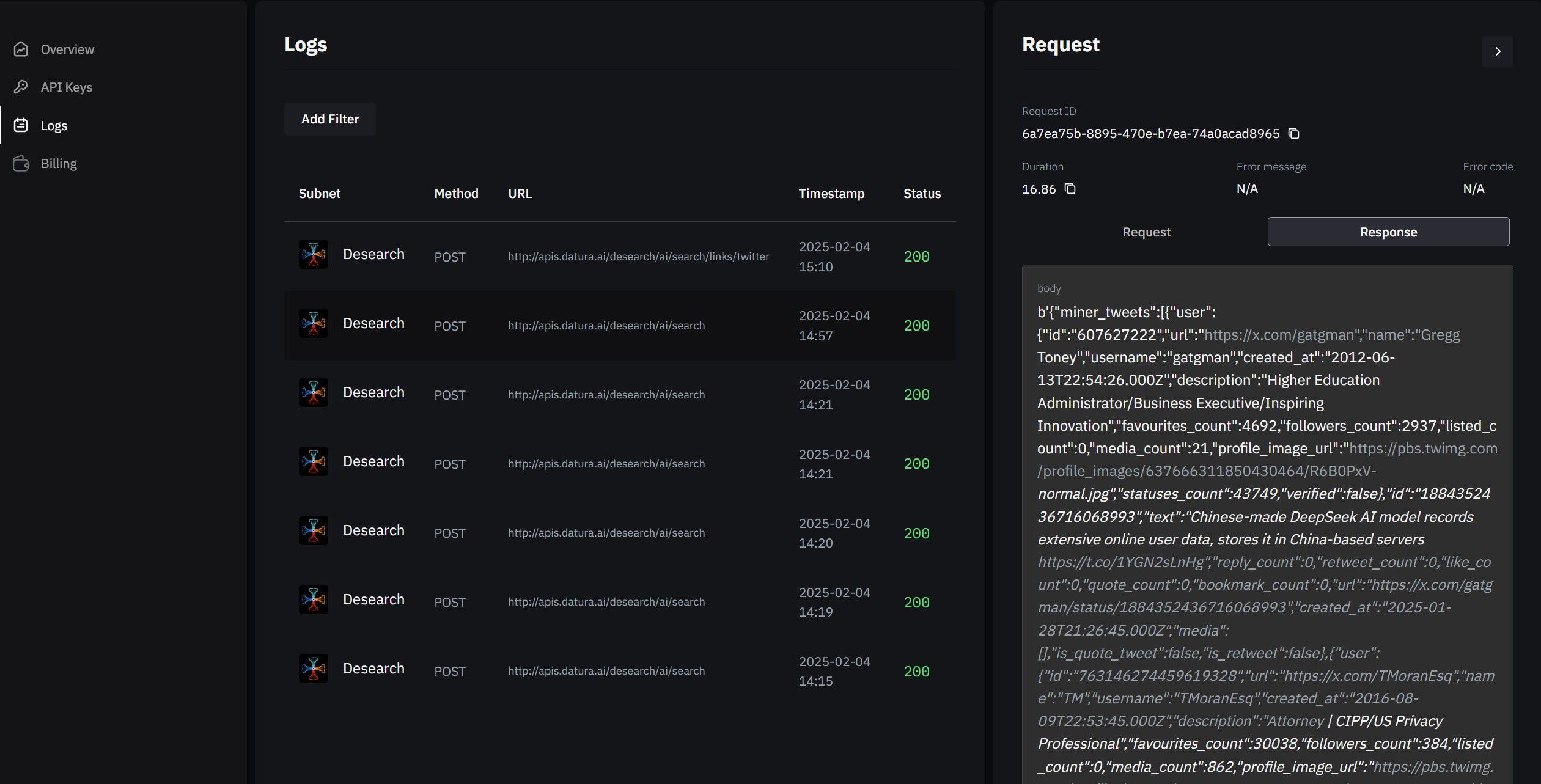Click the twitter links search URL row

point(638,257)
